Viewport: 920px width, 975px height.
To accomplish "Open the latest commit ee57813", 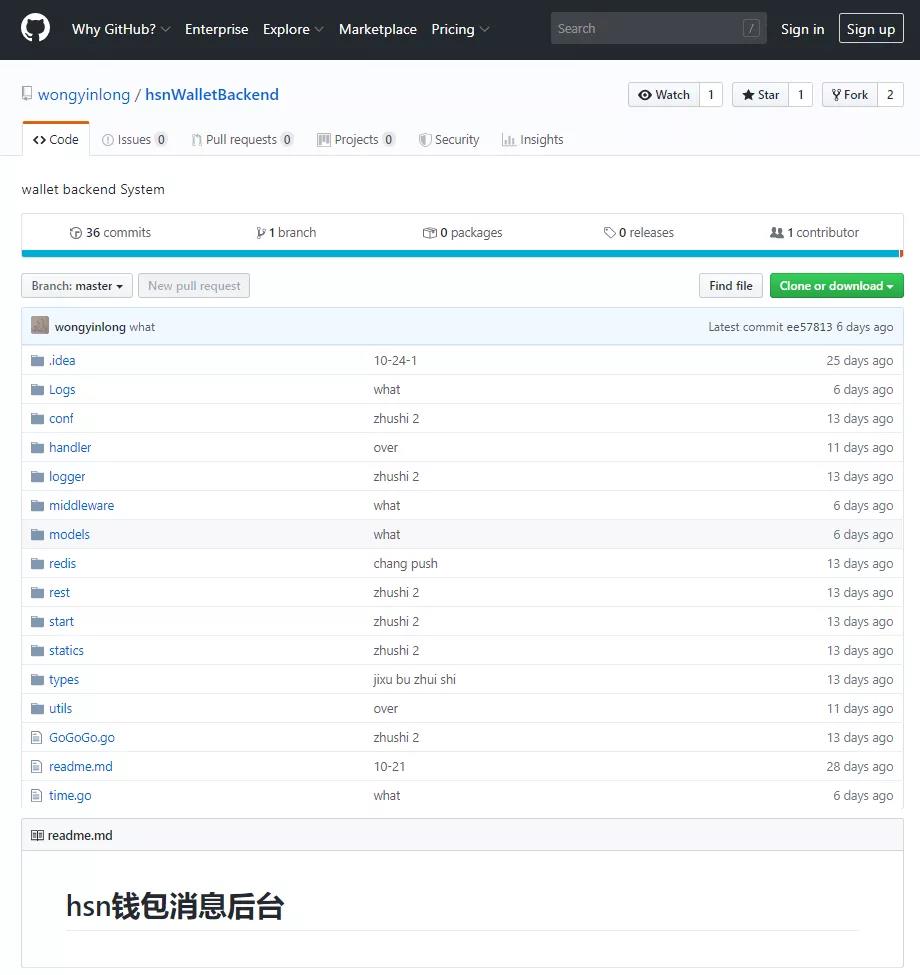I will (x=809, y=327).
